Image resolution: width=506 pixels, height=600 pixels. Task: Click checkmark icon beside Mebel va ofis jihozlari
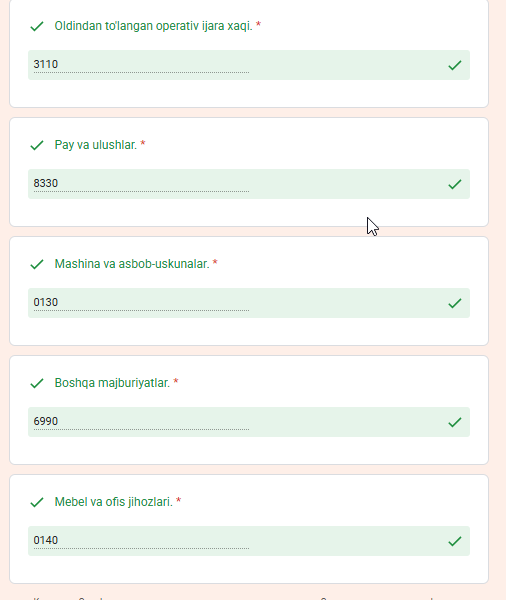point(37,502)
